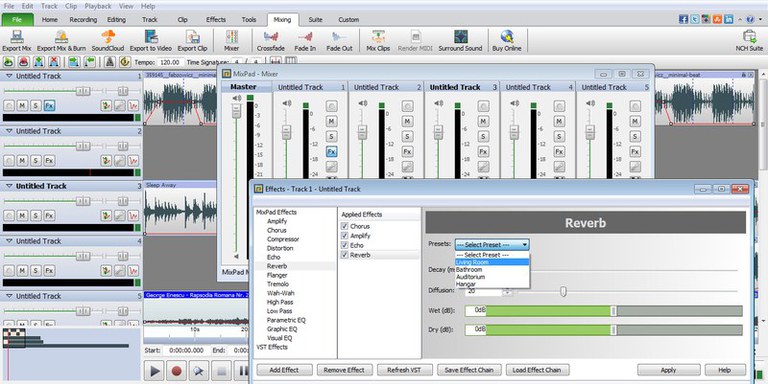The width and height of the screenshot is (768, 384).
Task: Click the Remove Effect button
Action: (x=345, y=370)
